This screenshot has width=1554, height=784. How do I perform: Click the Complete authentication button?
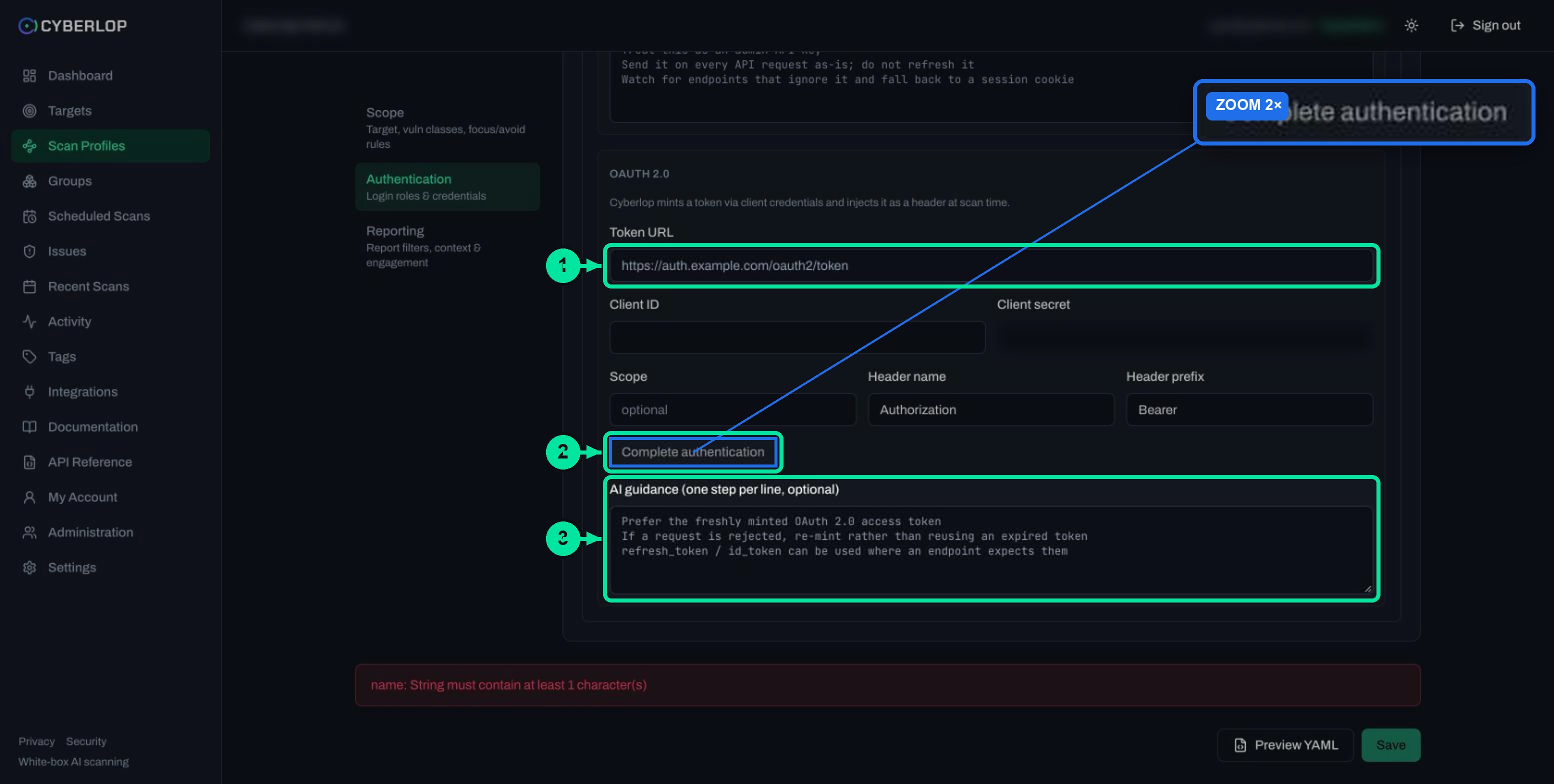coord(692,452)
